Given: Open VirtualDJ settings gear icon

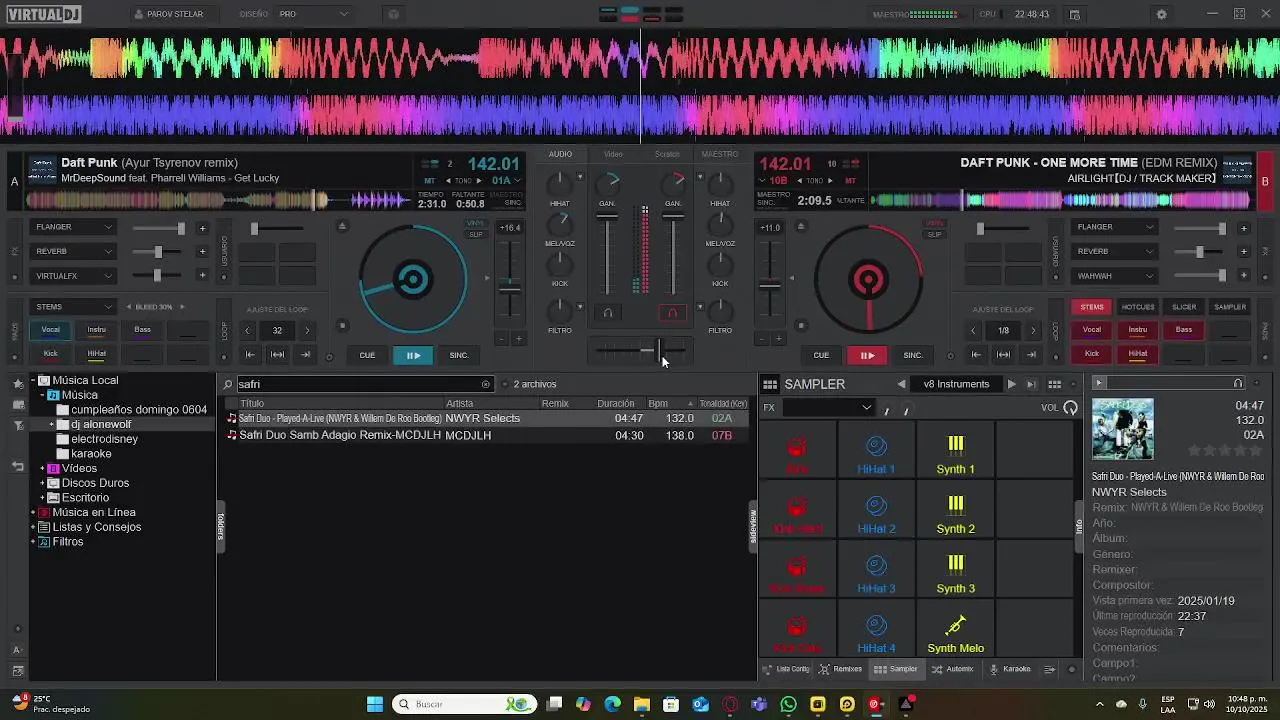Looking at the screenshot, I should [1161, 14].
